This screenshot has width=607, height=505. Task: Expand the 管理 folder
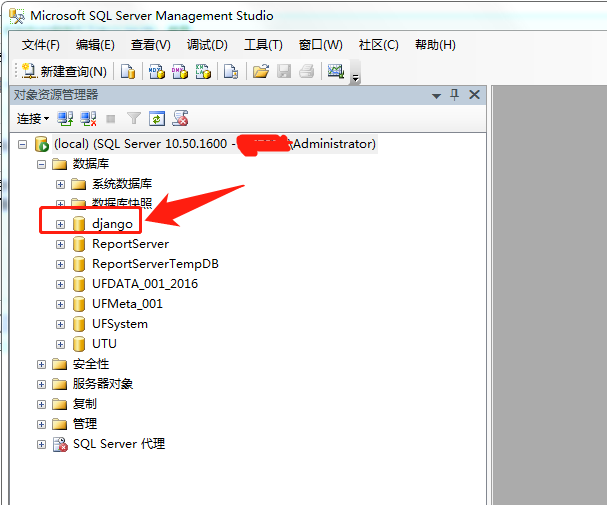(x=41, y=425)
